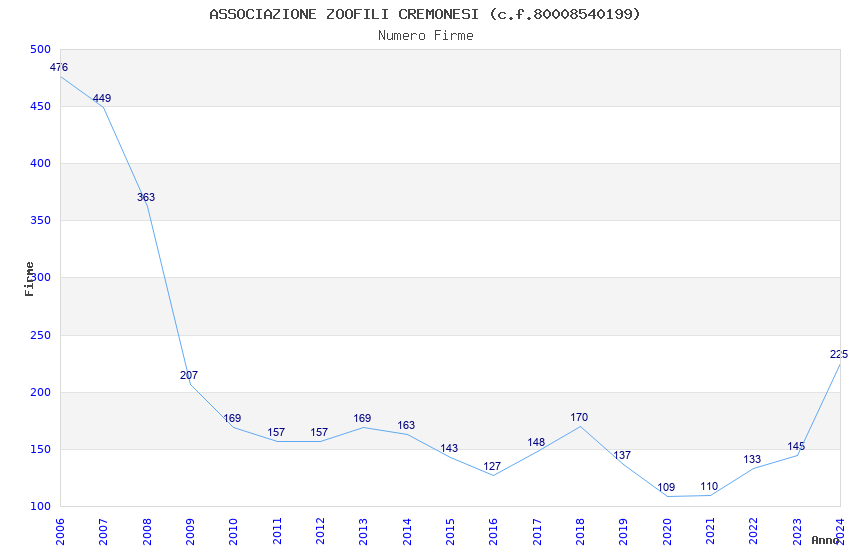This screenshot has height=550, width=850.
Task: Click y-axis tick label 400
Action: click(40, 164)
